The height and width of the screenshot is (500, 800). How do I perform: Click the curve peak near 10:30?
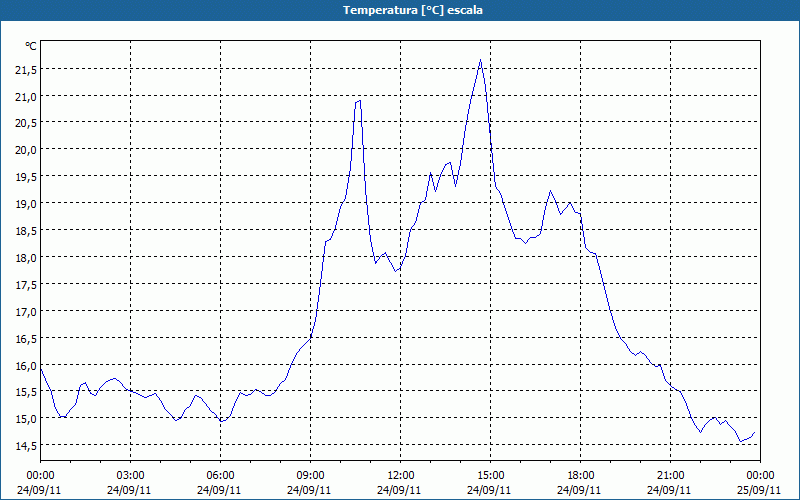coord(360,101)
